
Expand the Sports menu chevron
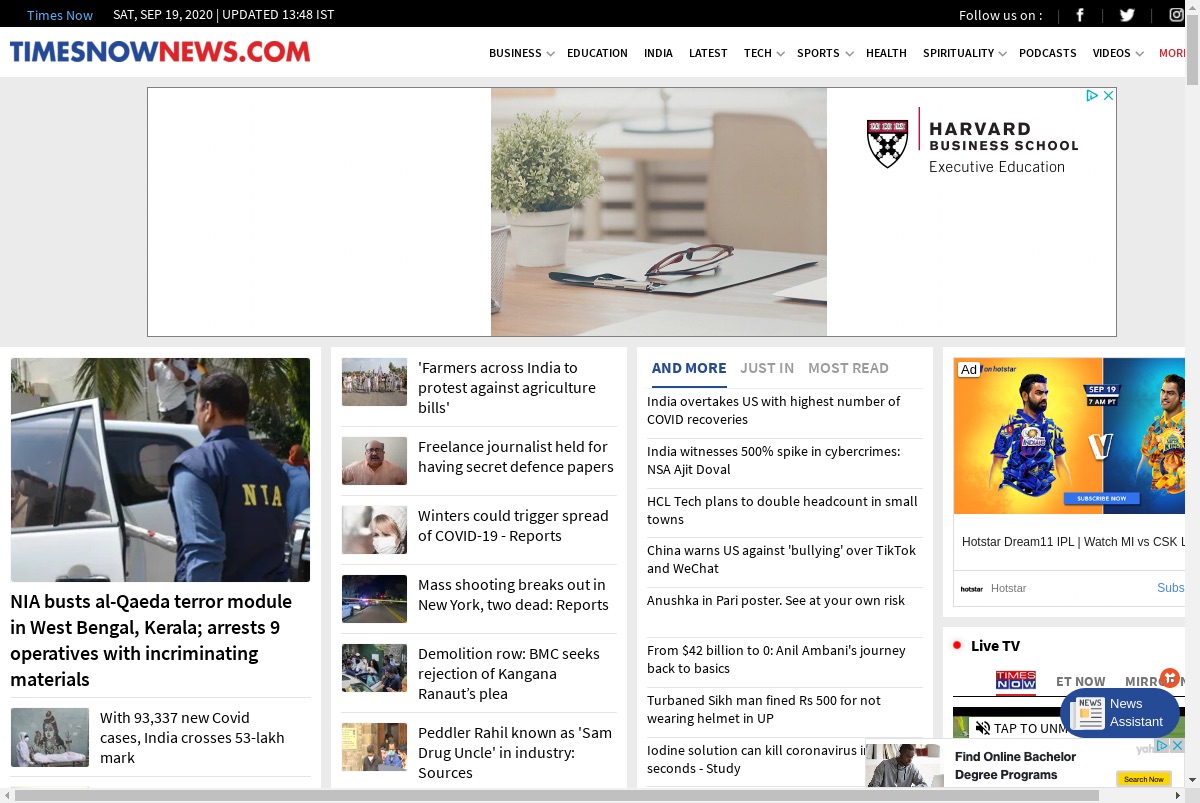[849, 54]
